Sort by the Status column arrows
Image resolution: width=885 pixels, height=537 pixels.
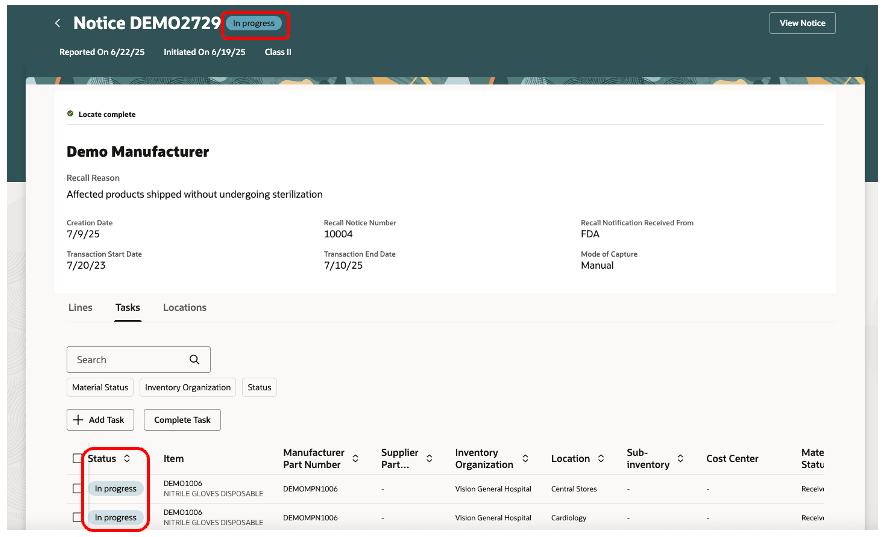coord(127,459)
